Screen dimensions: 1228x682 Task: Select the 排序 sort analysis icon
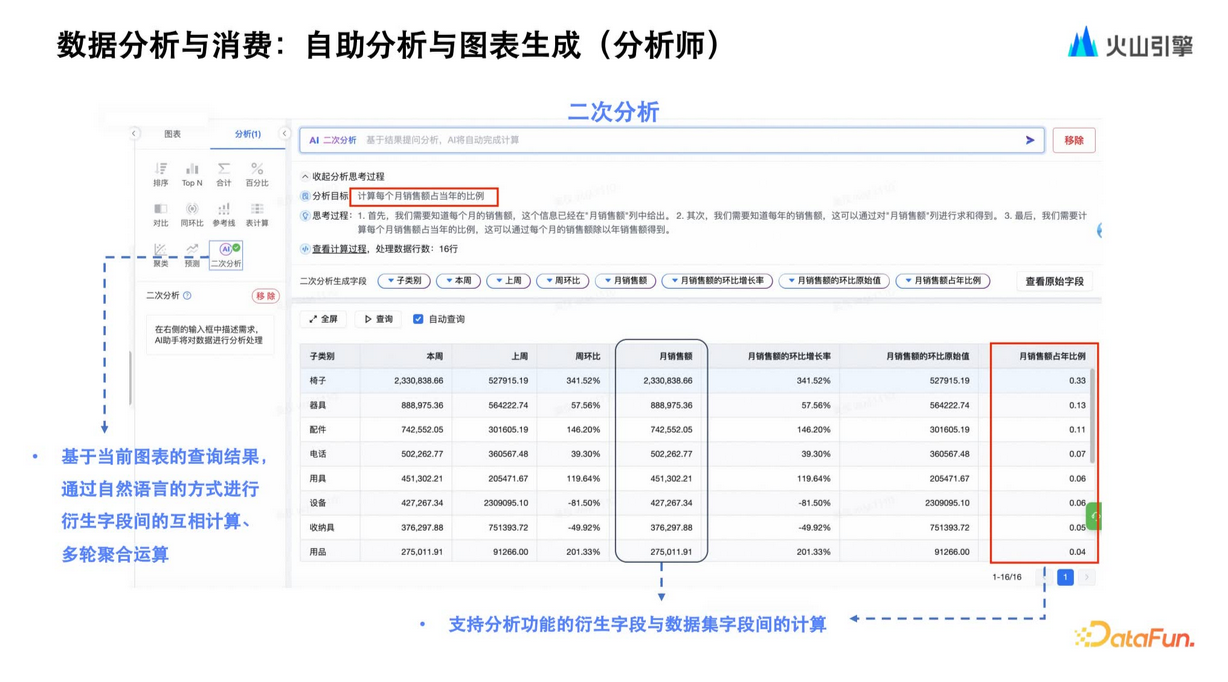[x=161, y=174]
